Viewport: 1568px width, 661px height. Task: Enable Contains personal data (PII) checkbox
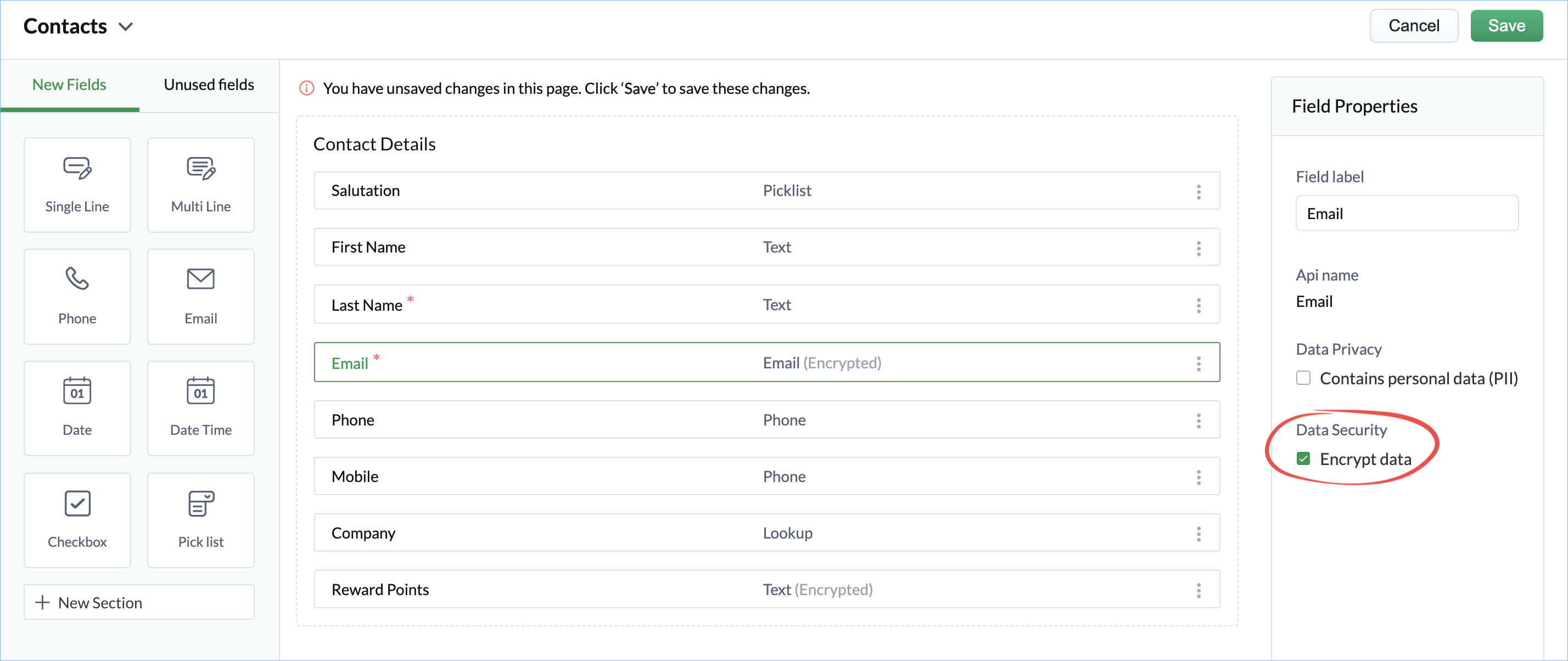[1303, 378]
